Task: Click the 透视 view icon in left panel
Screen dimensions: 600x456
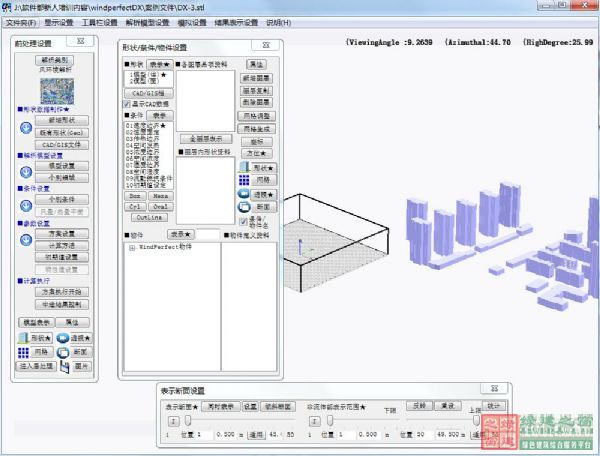Action: click(63, 339)
